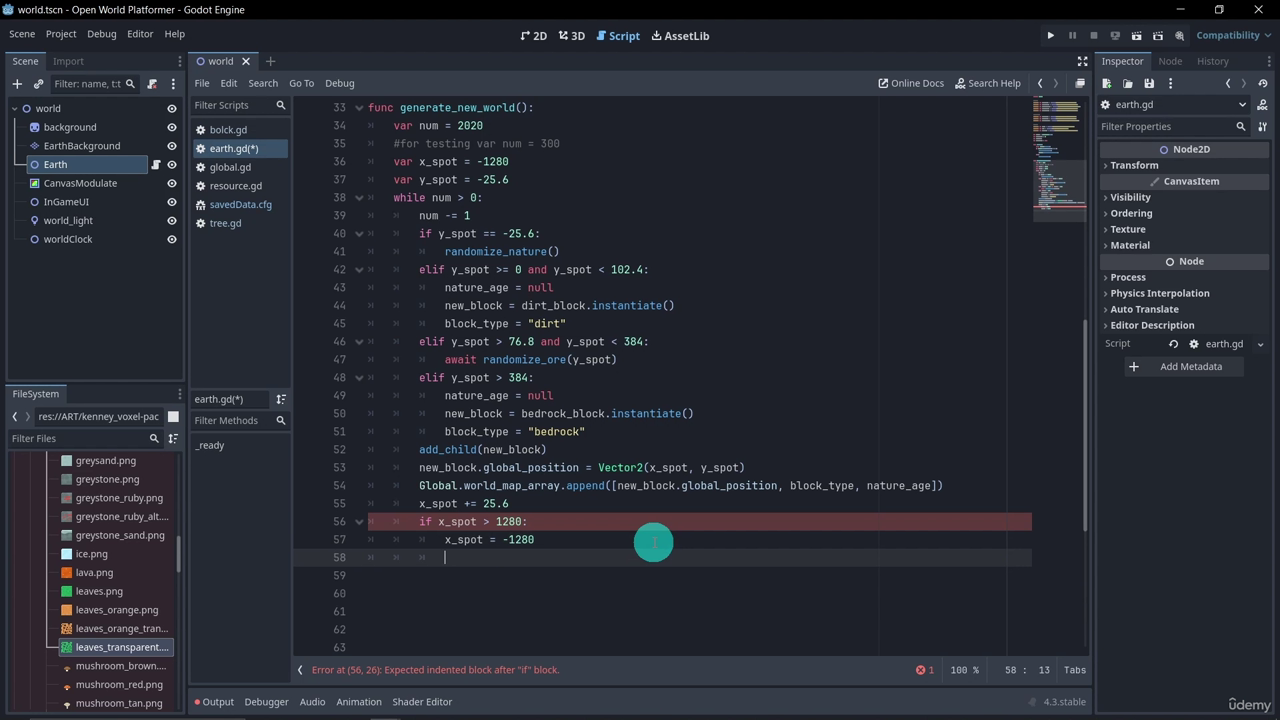The image size is (1280, 720).
Task: Toggle distraction-free mode in the script editor
Action: pos(1082,61)
